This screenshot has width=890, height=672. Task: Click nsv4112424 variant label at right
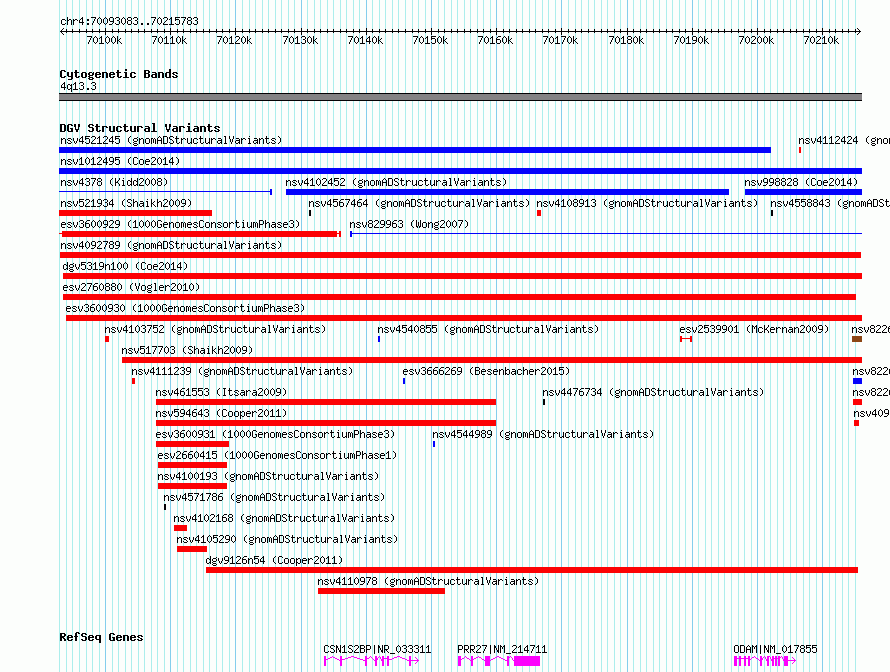(x=843, y=140)
